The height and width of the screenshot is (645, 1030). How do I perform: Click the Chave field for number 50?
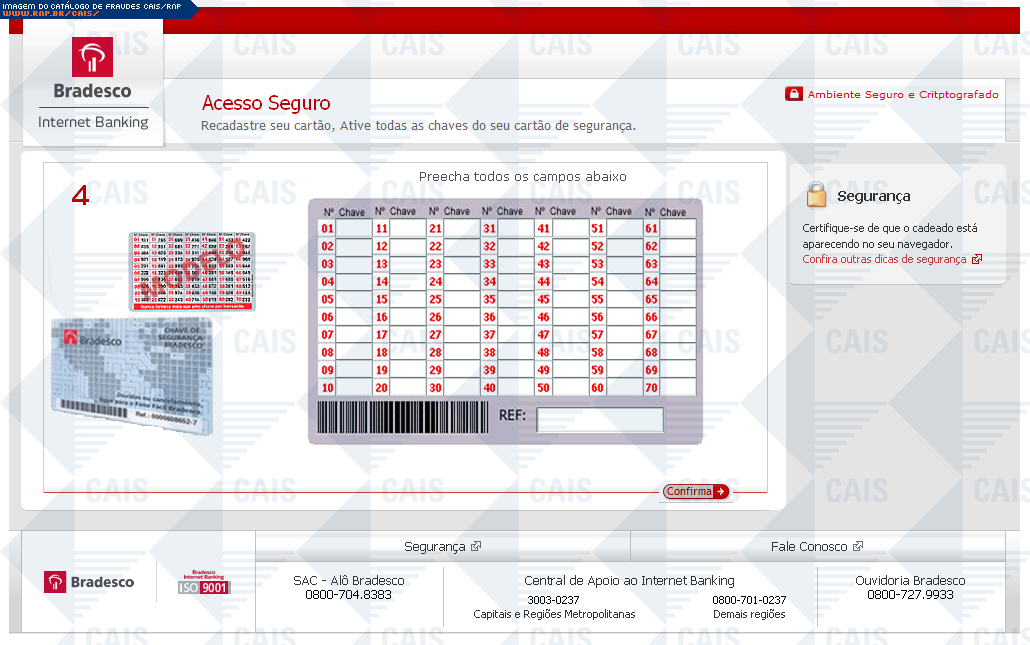pyautogui.click(x=569, y=387)
